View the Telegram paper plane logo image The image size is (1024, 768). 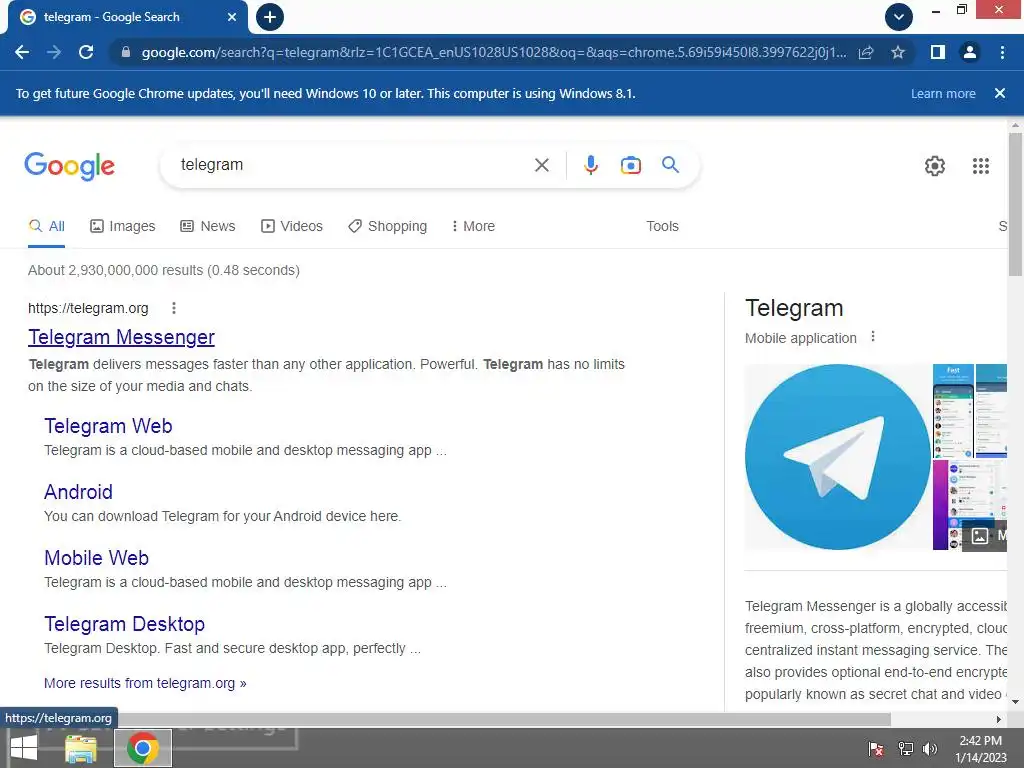pos(837,456)
